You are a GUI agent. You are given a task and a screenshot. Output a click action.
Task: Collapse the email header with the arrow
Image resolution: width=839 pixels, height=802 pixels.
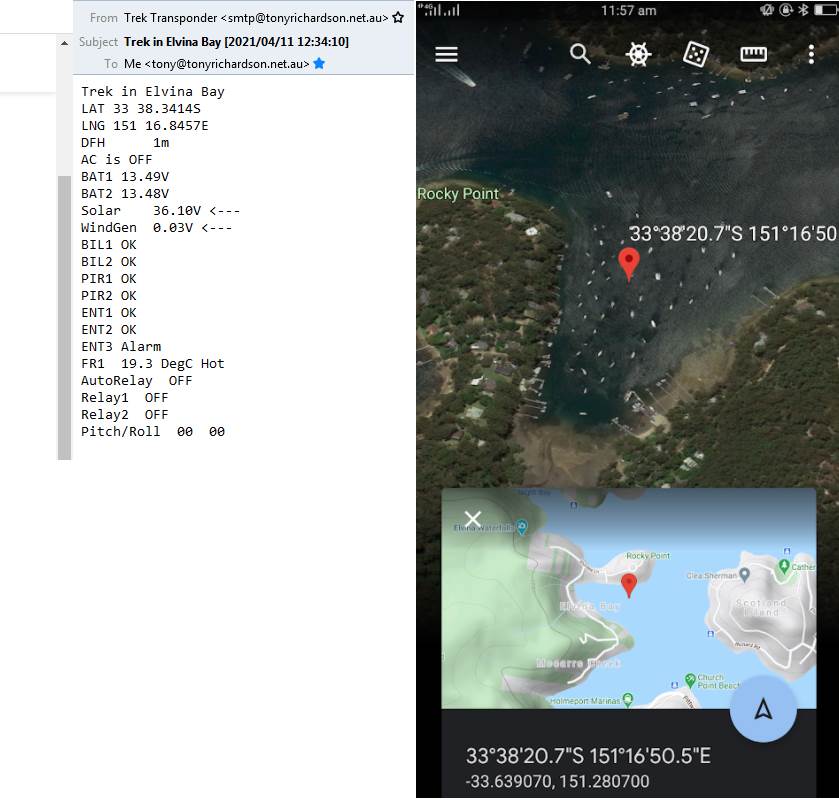click(66, 42)
